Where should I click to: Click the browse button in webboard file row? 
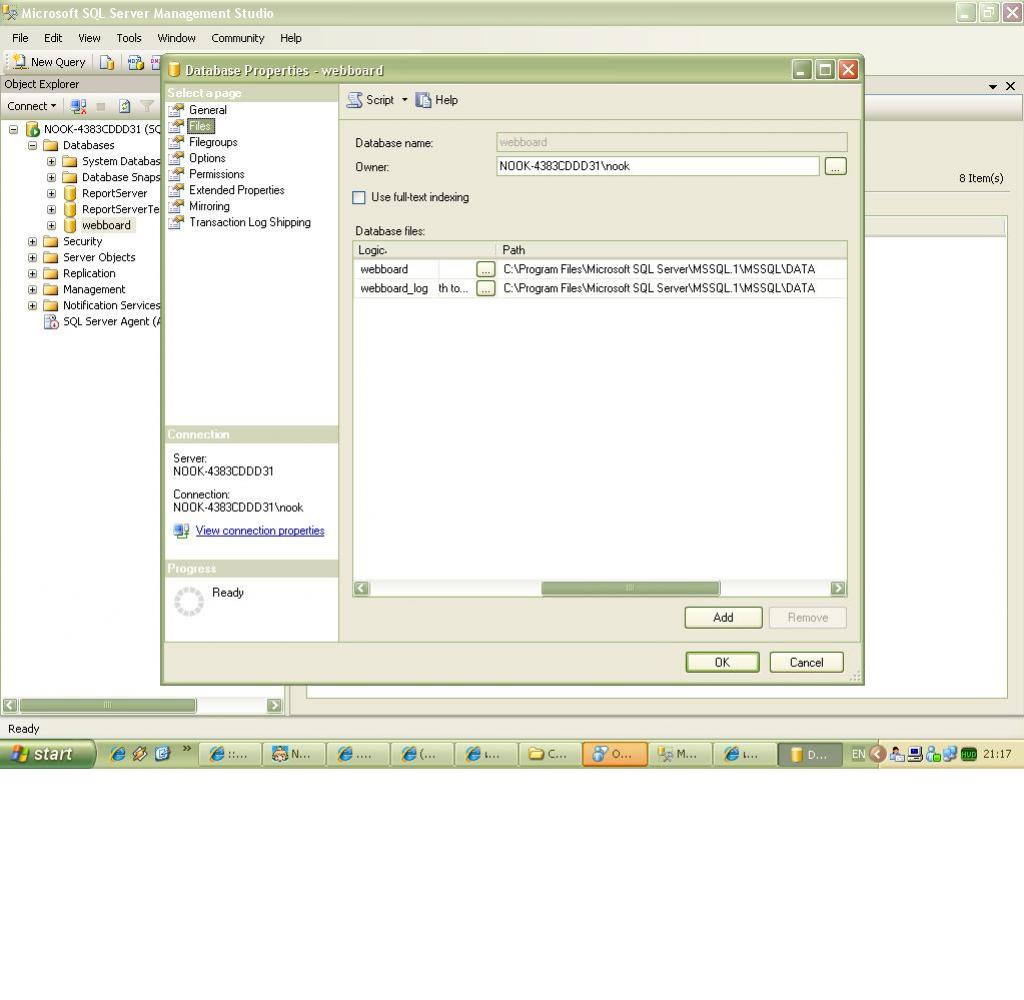point(485,269)
